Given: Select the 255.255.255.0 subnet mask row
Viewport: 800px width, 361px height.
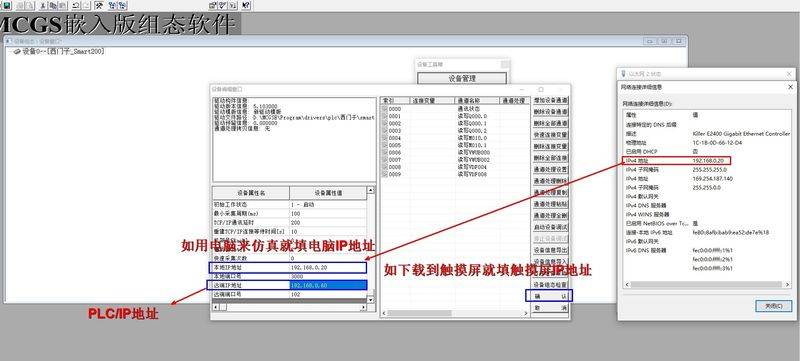Looking at the screenshot, I should [x=706, y=170].
